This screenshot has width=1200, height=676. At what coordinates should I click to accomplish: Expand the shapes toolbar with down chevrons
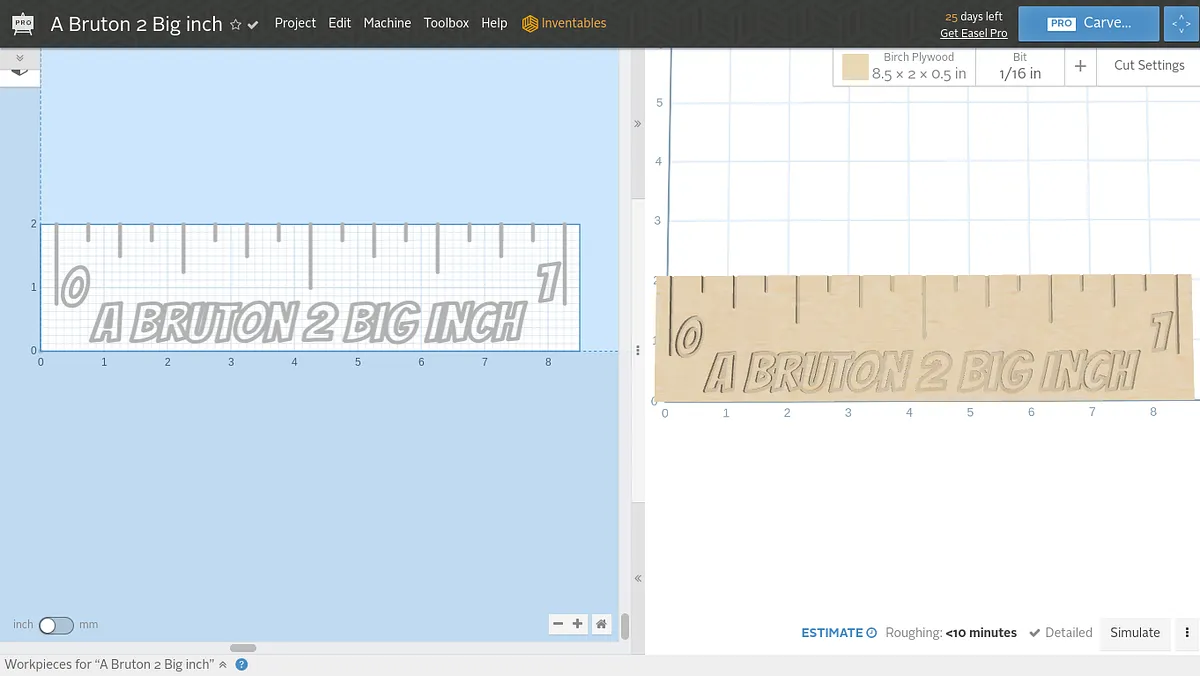(x=19, y=59)
